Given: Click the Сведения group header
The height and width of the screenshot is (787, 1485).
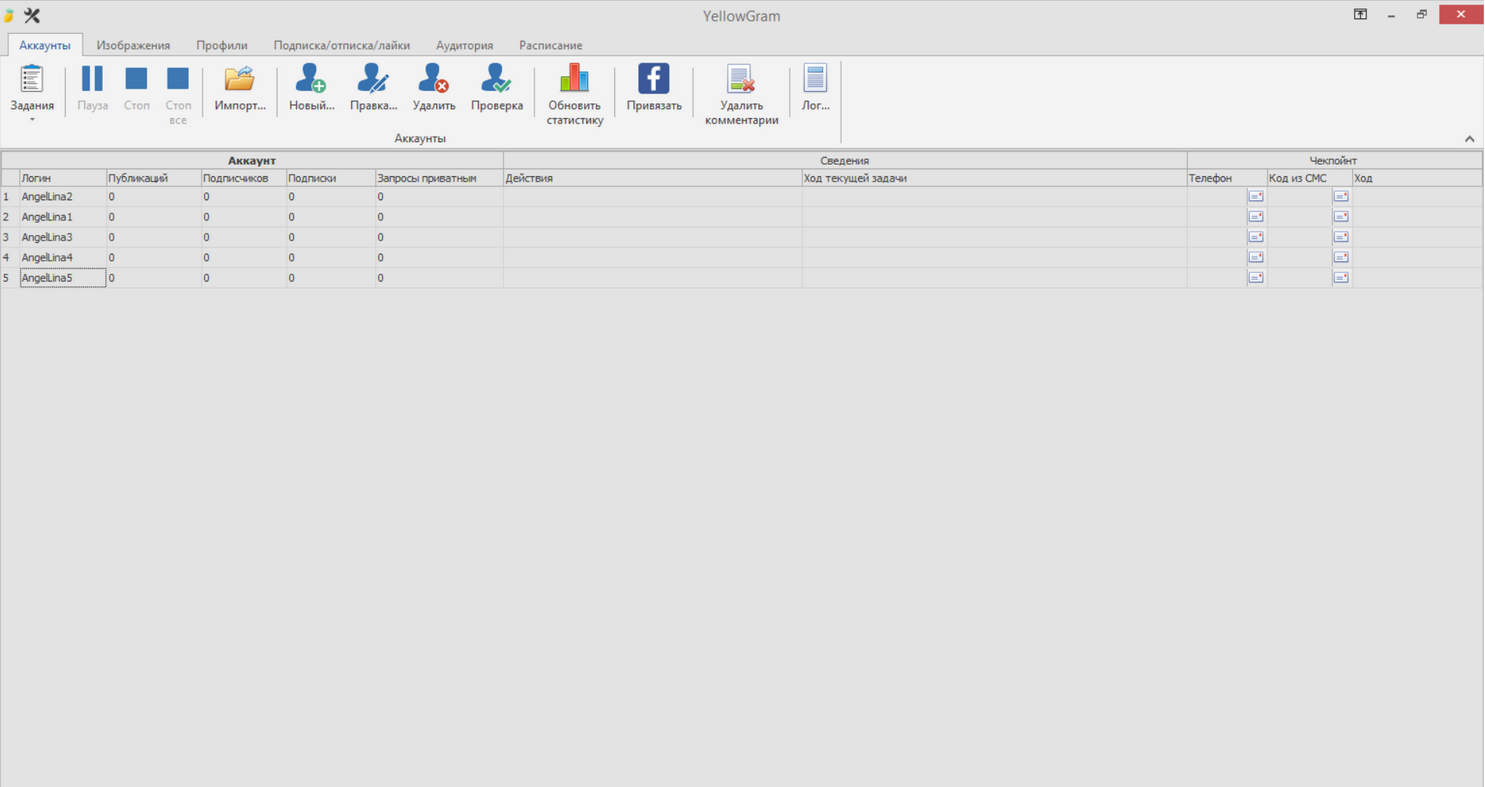Looking at the screenshot, I should click(x=845, y=160).
